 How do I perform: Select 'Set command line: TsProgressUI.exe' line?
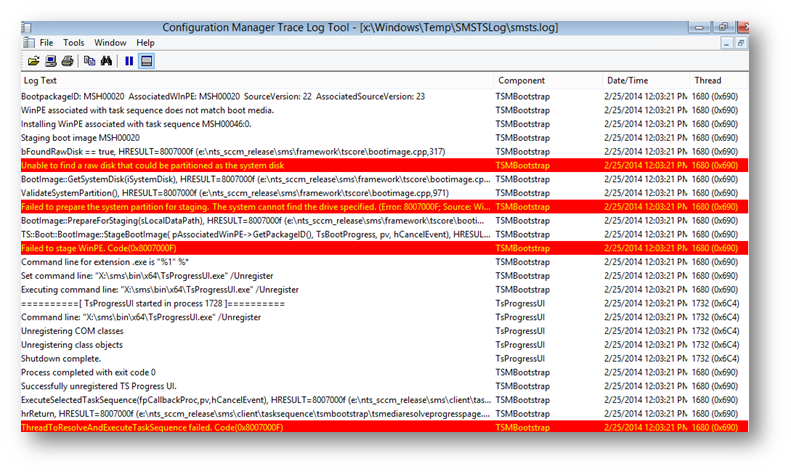tap(385, 276)
